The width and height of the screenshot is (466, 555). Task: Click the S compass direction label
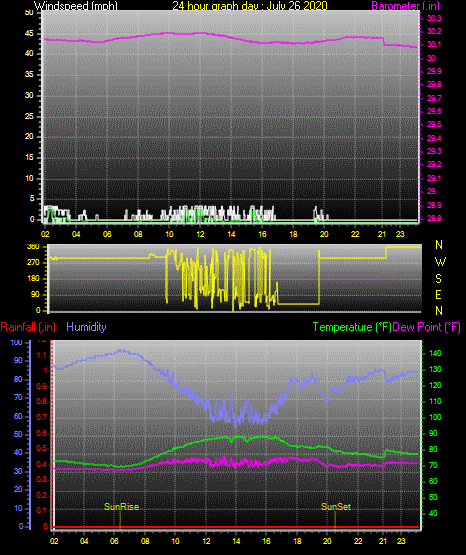point(438,279)
